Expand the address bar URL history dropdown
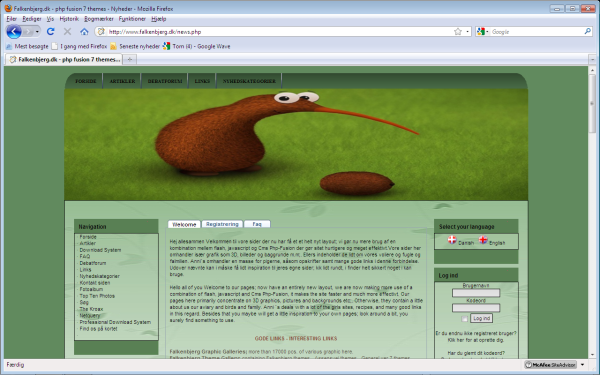Viewport: 600px width, 375px height. (468, 32)
